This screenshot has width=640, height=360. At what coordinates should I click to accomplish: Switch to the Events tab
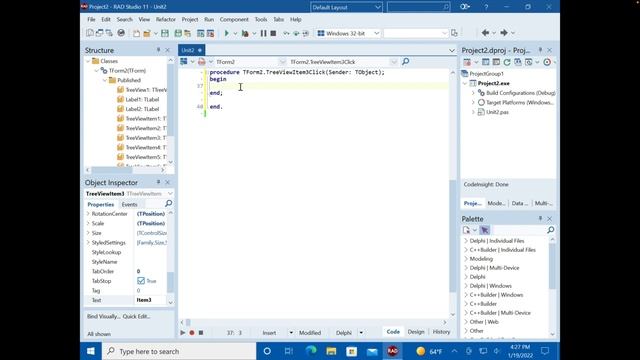(129, 204)
